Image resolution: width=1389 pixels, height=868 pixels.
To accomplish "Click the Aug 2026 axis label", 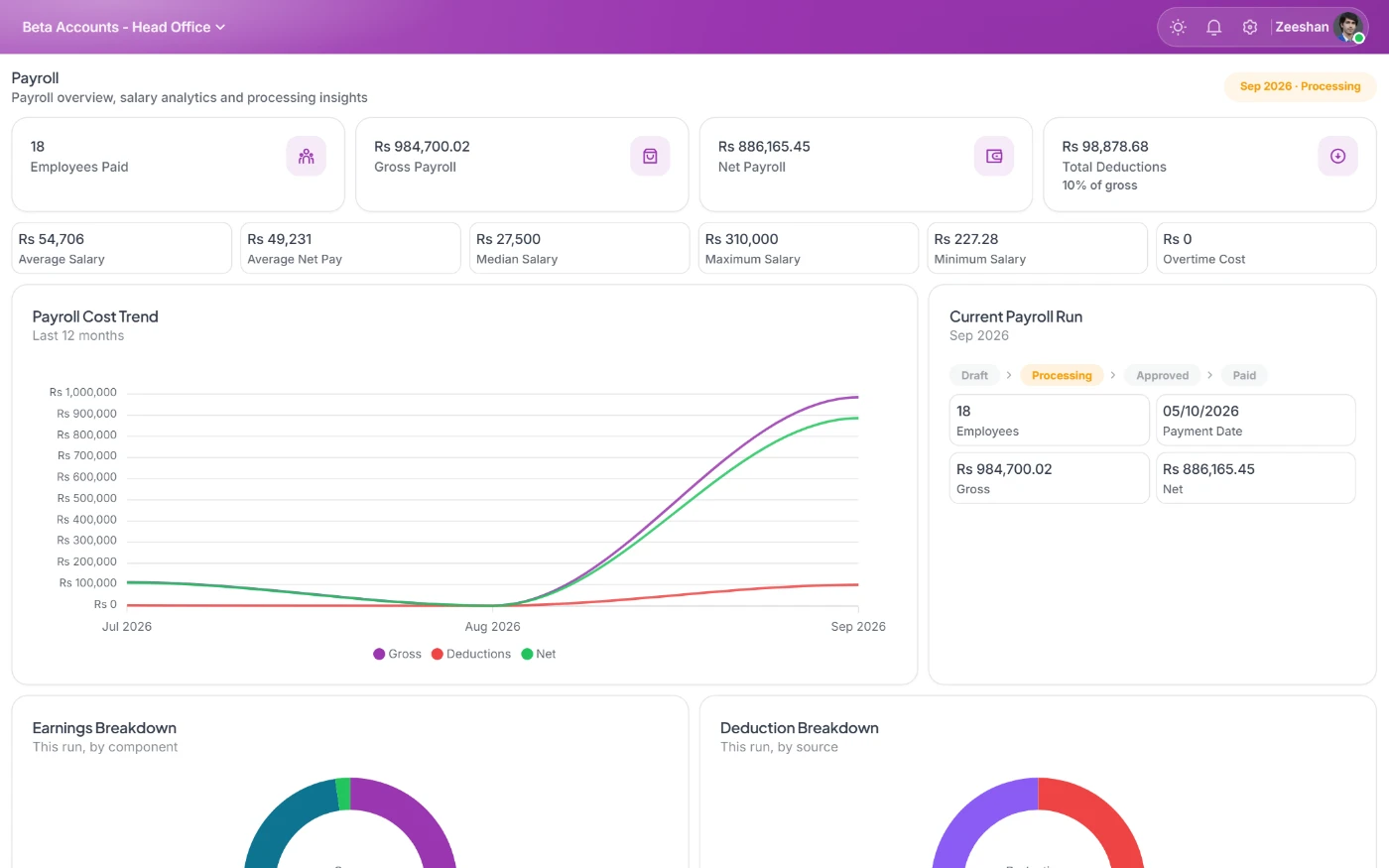I will click(492, 627).
